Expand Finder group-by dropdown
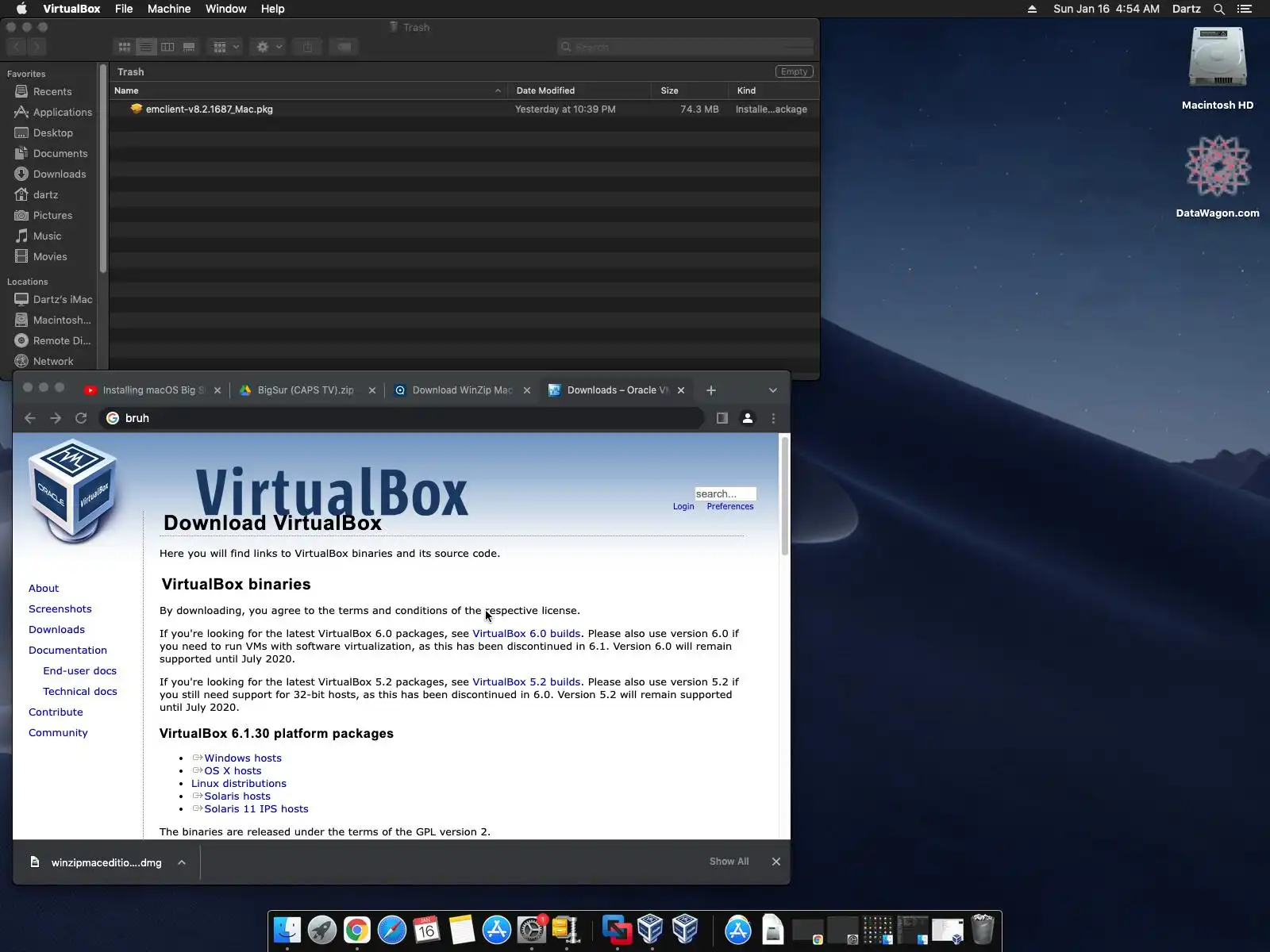The height and width of the screenshot is (952, 1270). pyautogui.click(x=225, y=47)
